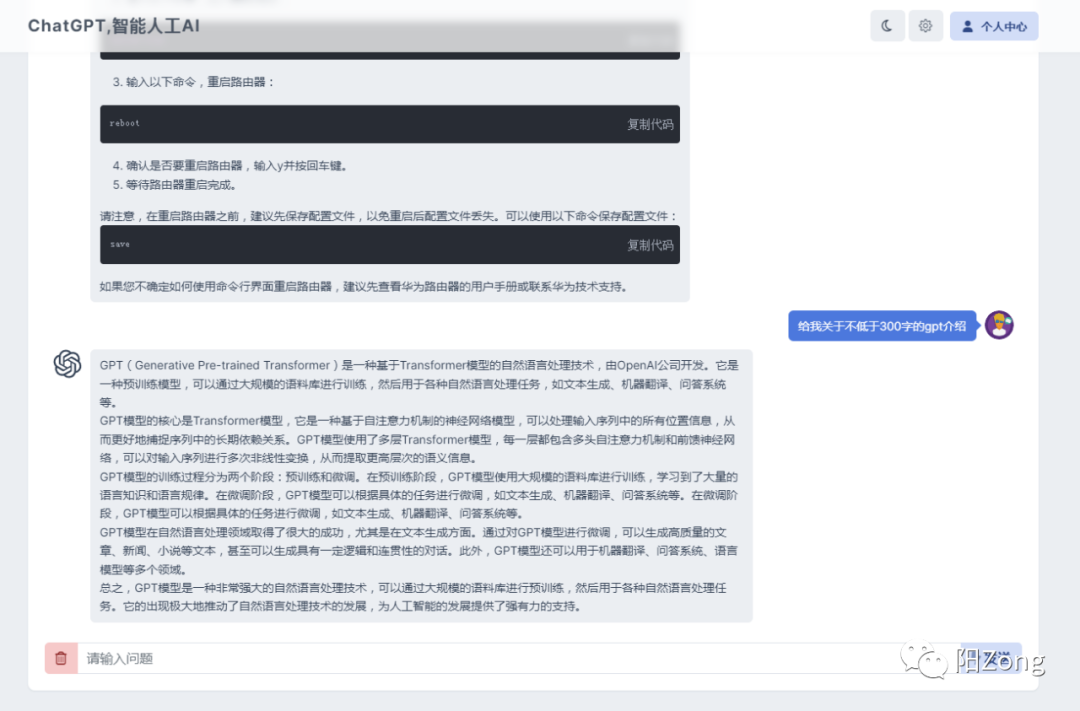The width and height of the screenshot is (1080, 711).
Task: Click the user avatar beside the question
Action: [999, 325]
